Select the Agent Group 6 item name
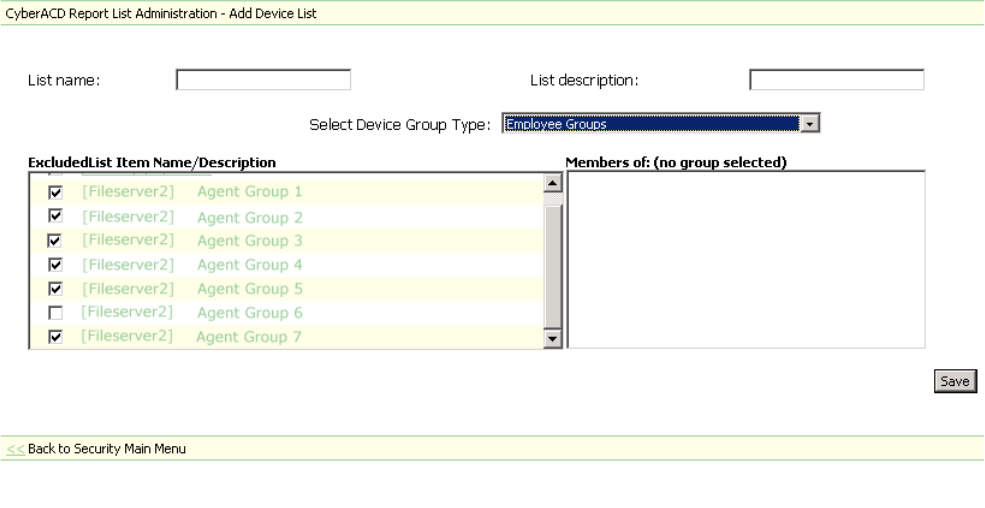 point(249,313)
